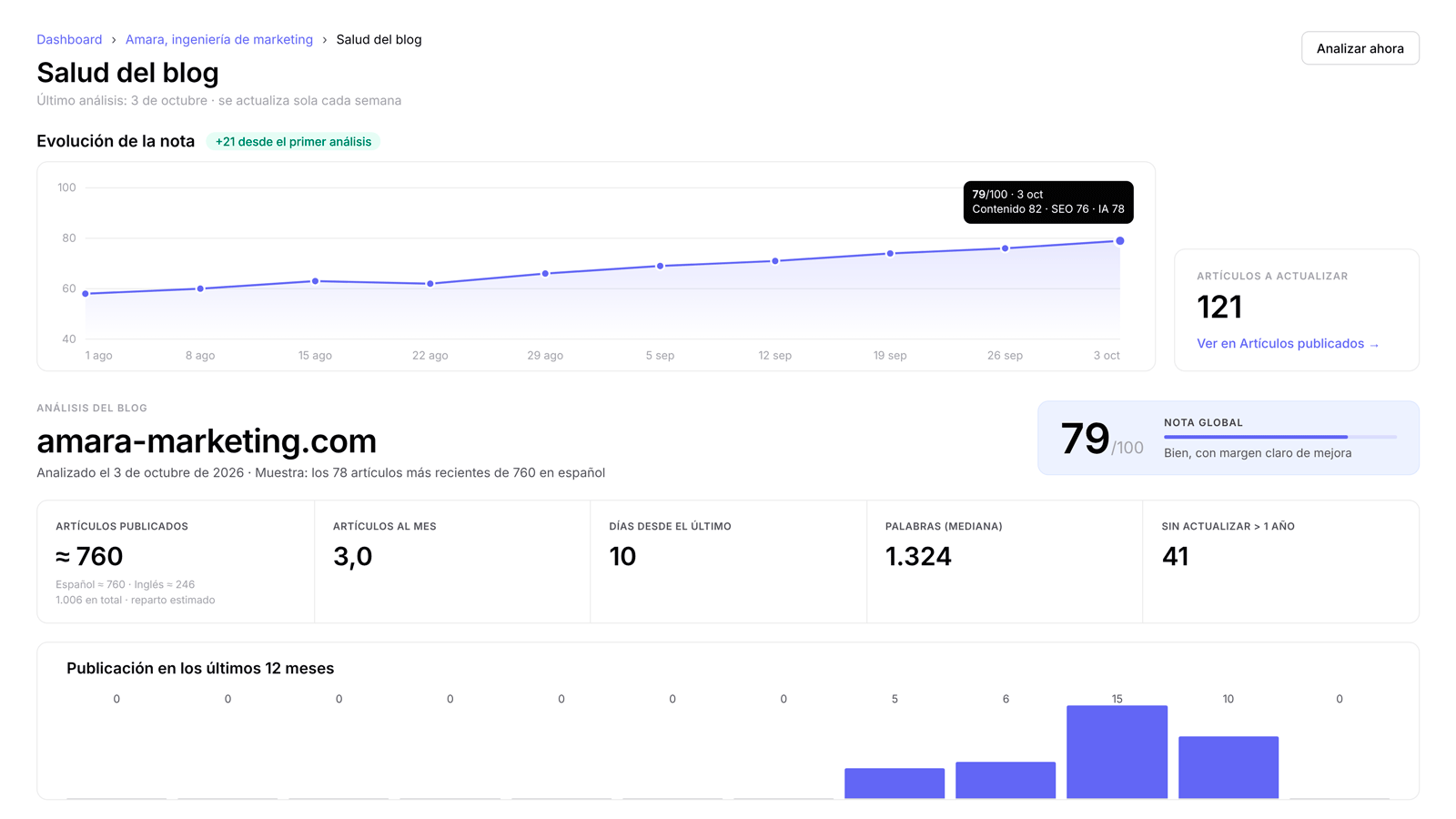Click the 26 sep chart data point

pyautogui.click(x=1005, y=248)
